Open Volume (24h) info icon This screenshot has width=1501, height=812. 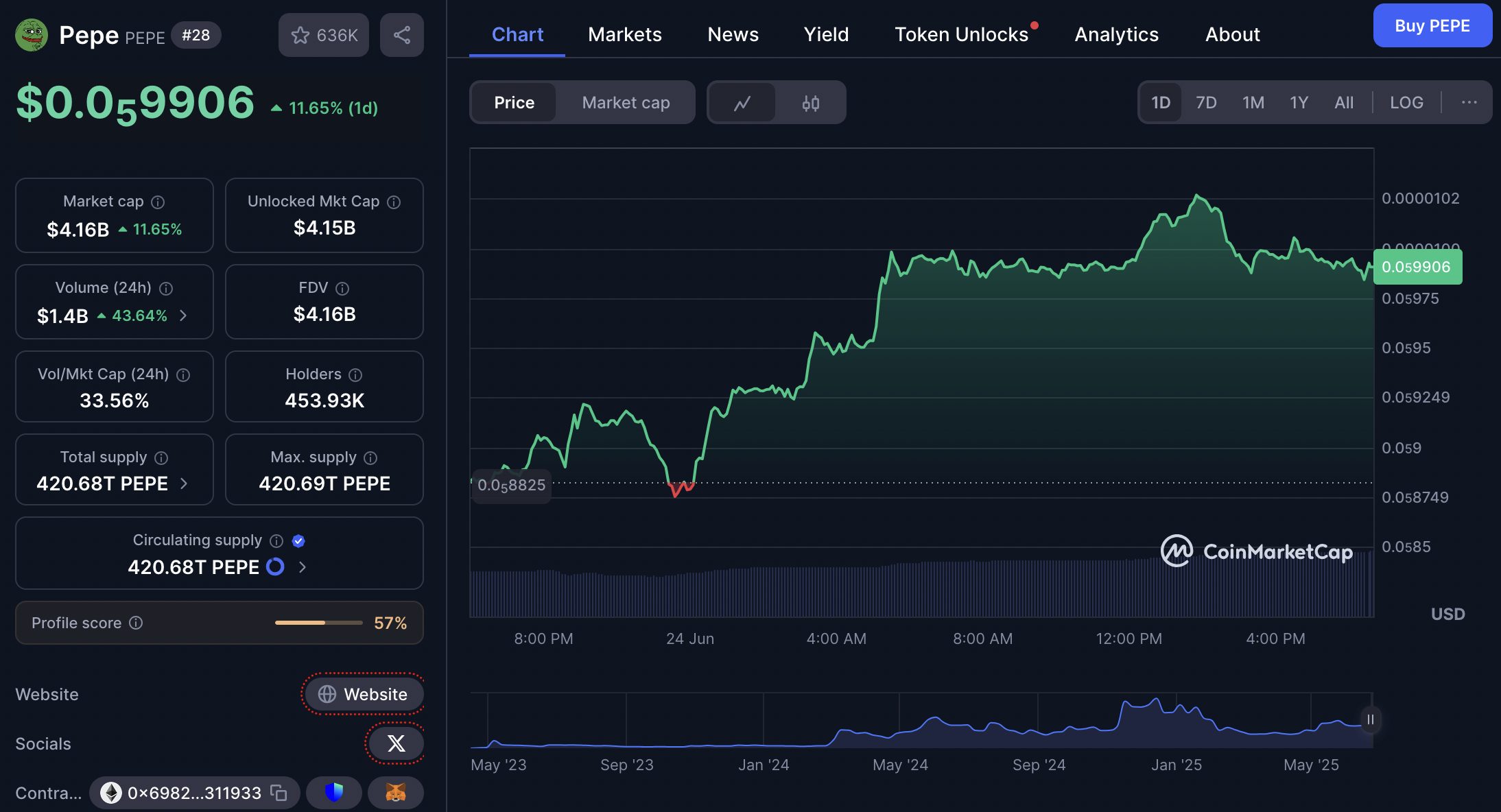tap(166, 288)
